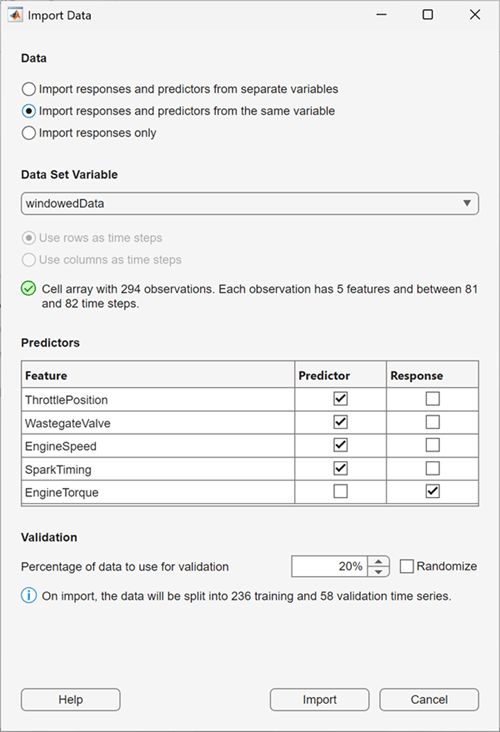500x732 pixels.
Task: Select the EngineSpeed feature cell
Action: 158,446
